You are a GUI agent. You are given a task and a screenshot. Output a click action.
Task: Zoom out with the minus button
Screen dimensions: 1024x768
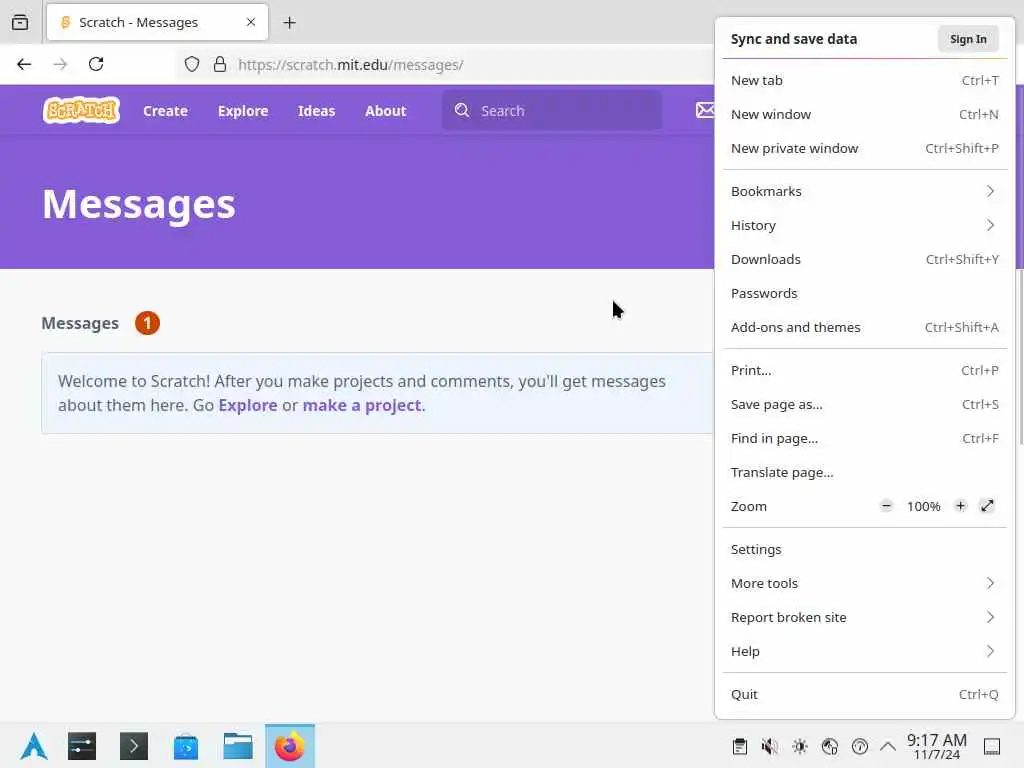coord(886,506)
